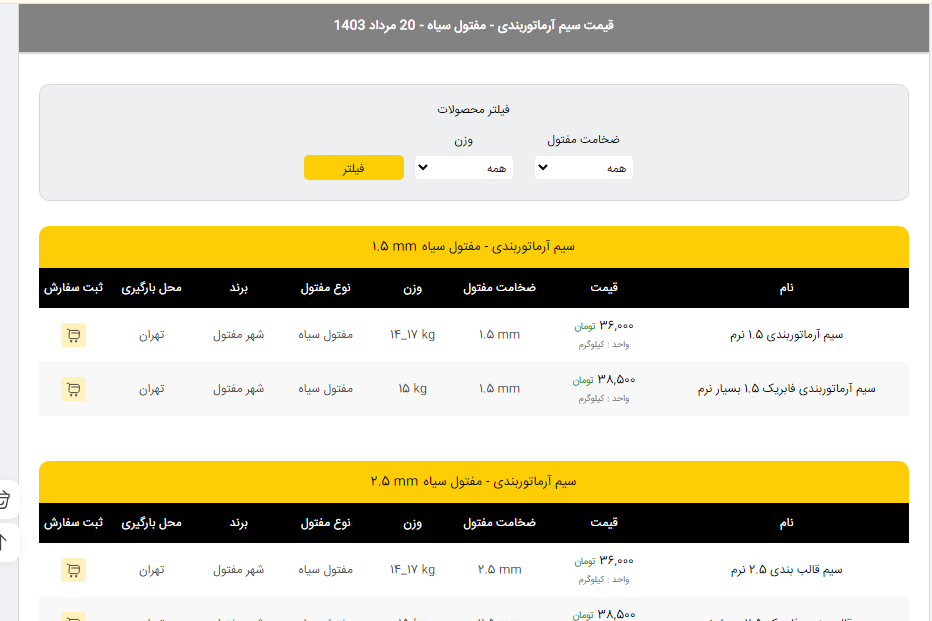
Task: Click ثبت سفارش header in second table
Action: (73, 523)
